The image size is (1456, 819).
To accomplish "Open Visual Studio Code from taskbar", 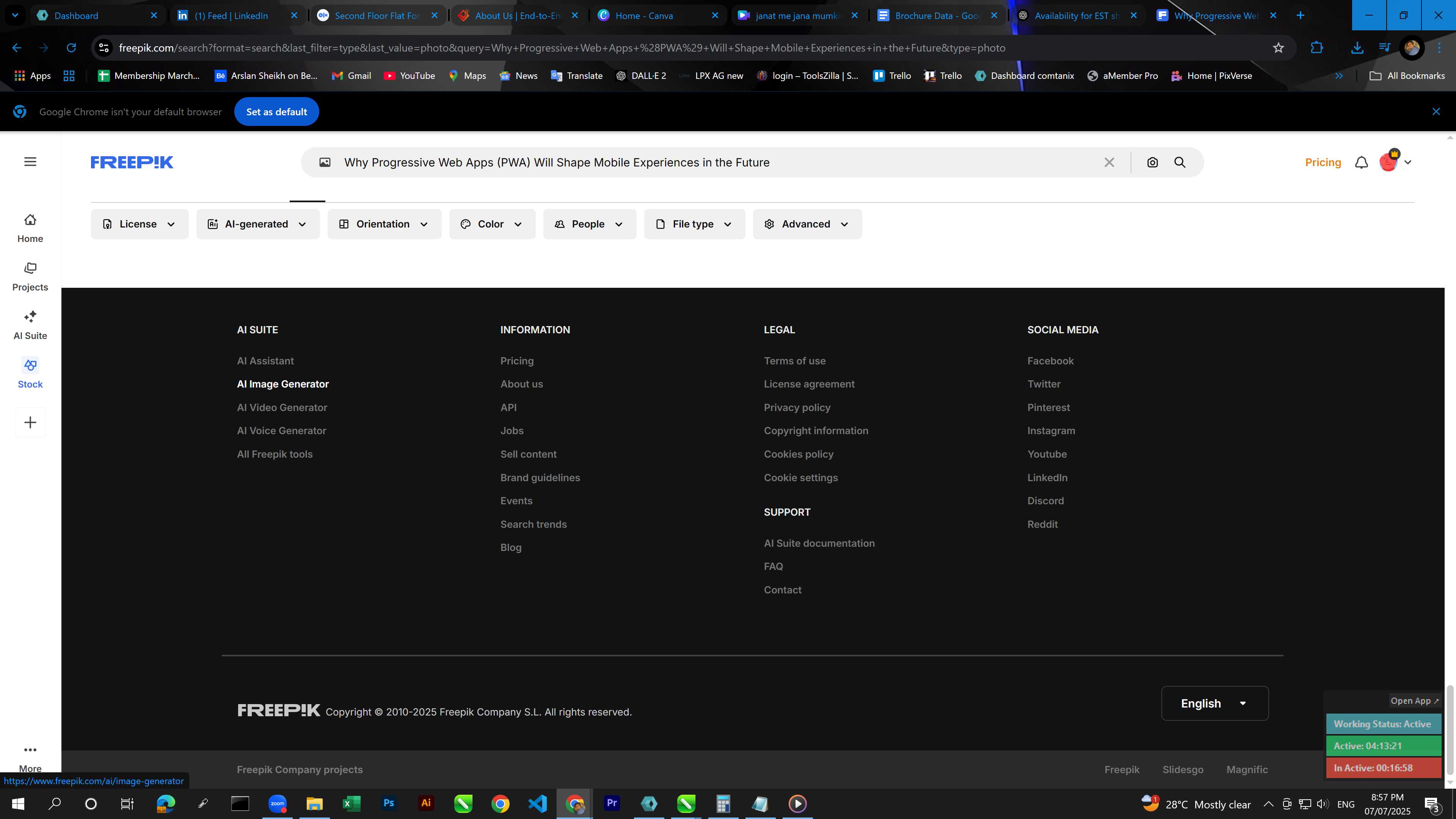I will click(x=538, y=803).
